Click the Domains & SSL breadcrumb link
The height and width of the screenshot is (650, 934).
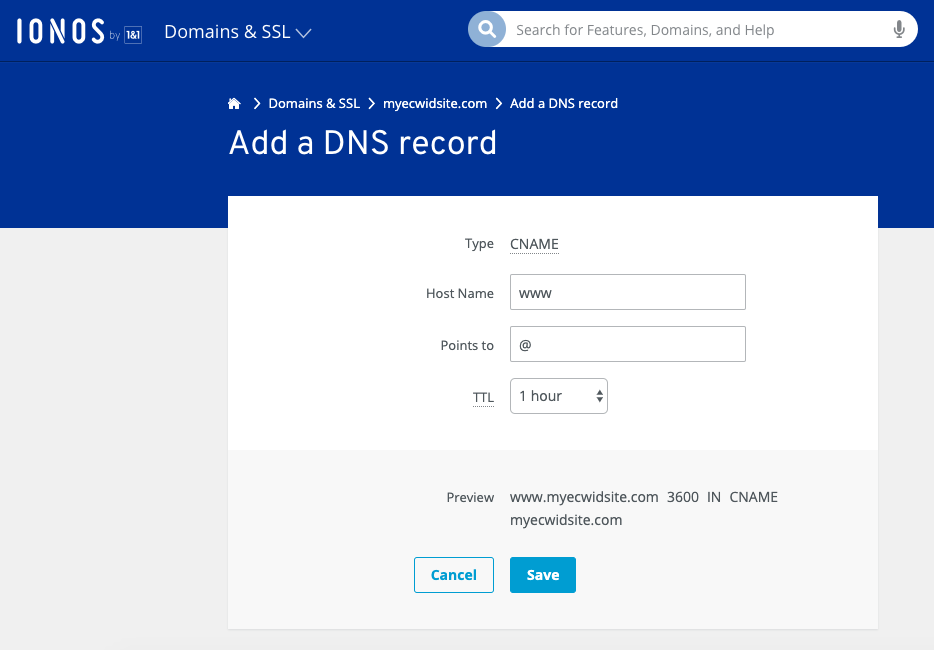tap(314, 103)
